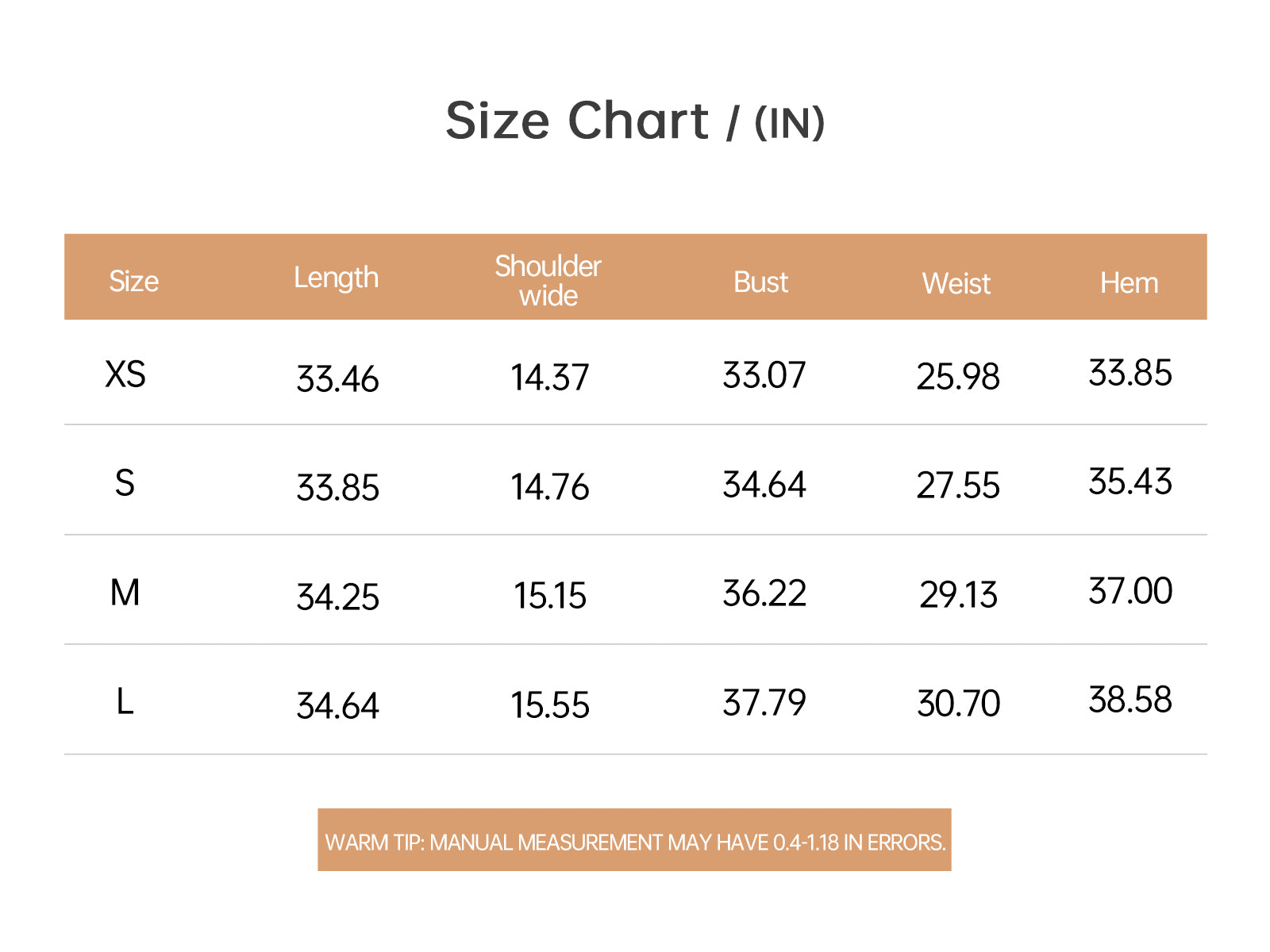Image resolution: width=1270 pixels, height=952 pixels.
Task: Click XS length value 33.46
Action: (337, 379)
